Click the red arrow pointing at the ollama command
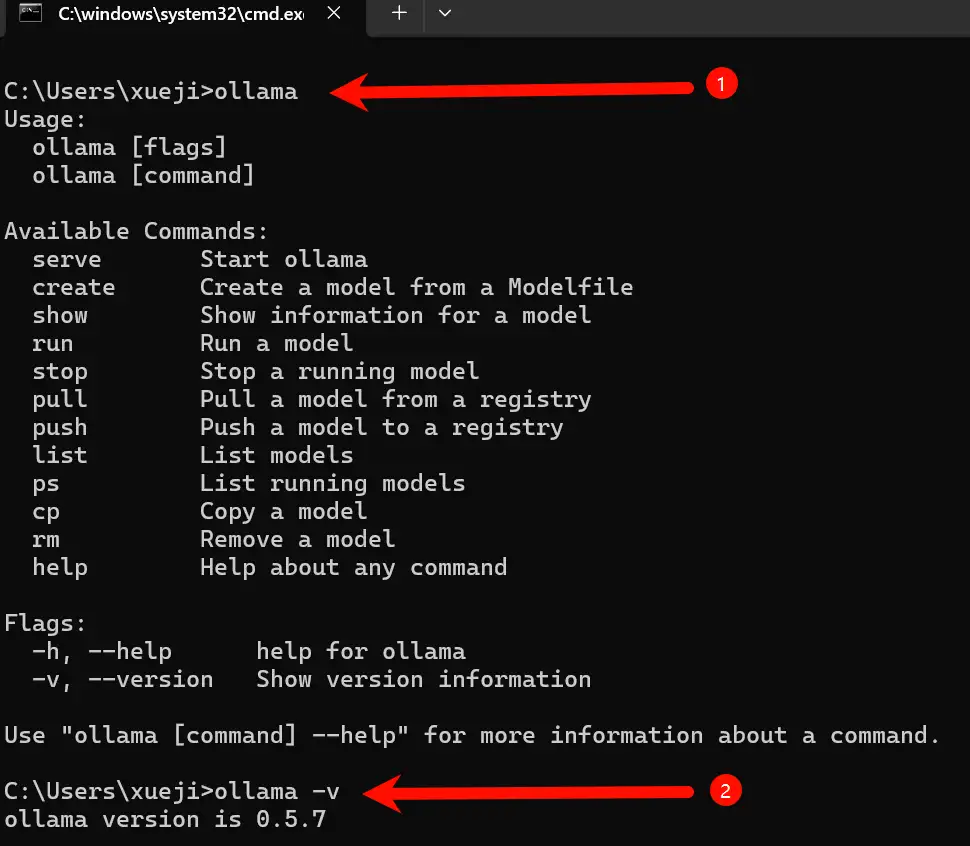This screenshot has height=846, width=970. 510,92
